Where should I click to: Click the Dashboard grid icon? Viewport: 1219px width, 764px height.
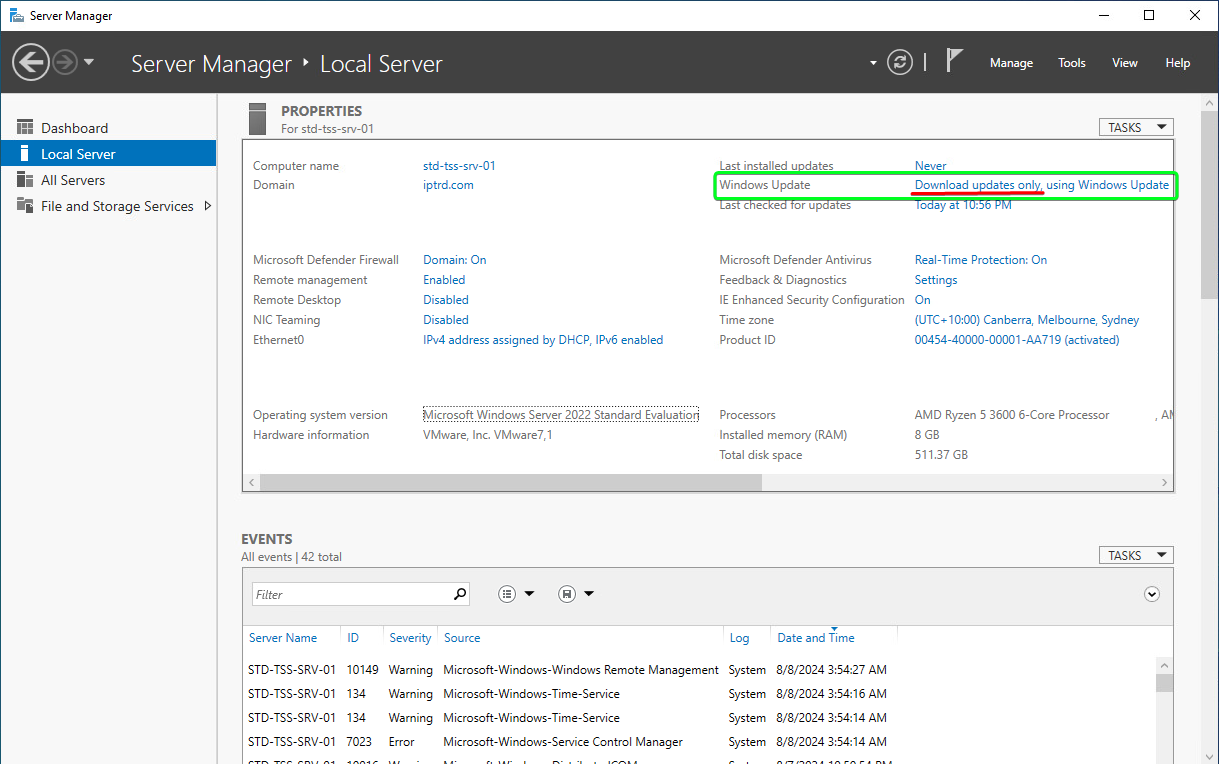pos(25,128)
